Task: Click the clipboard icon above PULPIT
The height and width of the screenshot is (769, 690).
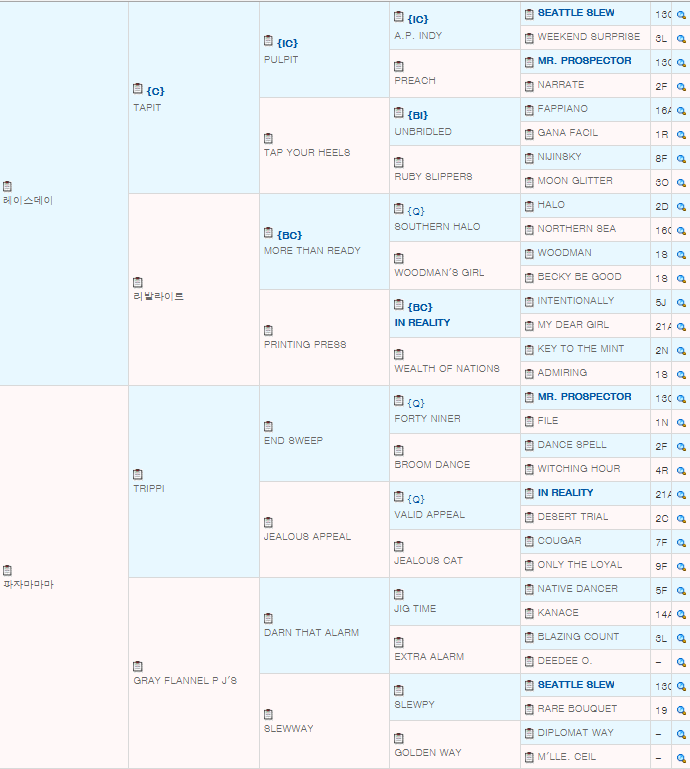Action: coord(268,41)
